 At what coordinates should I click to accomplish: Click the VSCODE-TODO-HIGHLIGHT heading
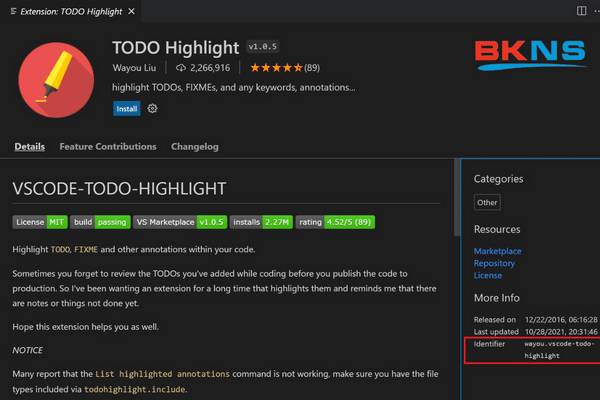119,189
